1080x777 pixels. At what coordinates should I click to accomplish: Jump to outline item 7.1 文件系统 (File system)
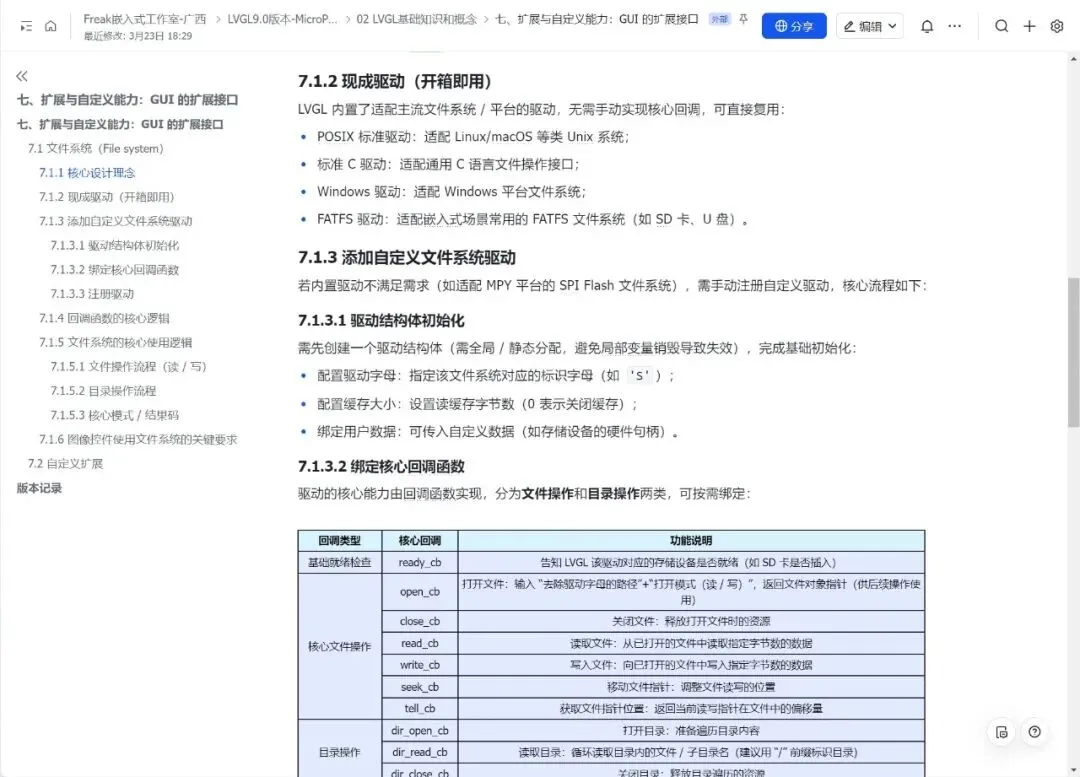tap(96, 148)
